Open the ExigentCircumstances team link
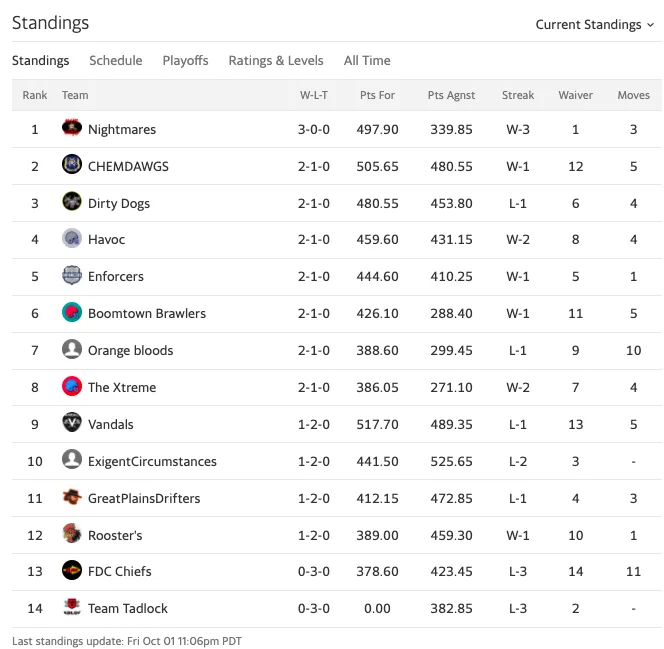 coord(152,461)
